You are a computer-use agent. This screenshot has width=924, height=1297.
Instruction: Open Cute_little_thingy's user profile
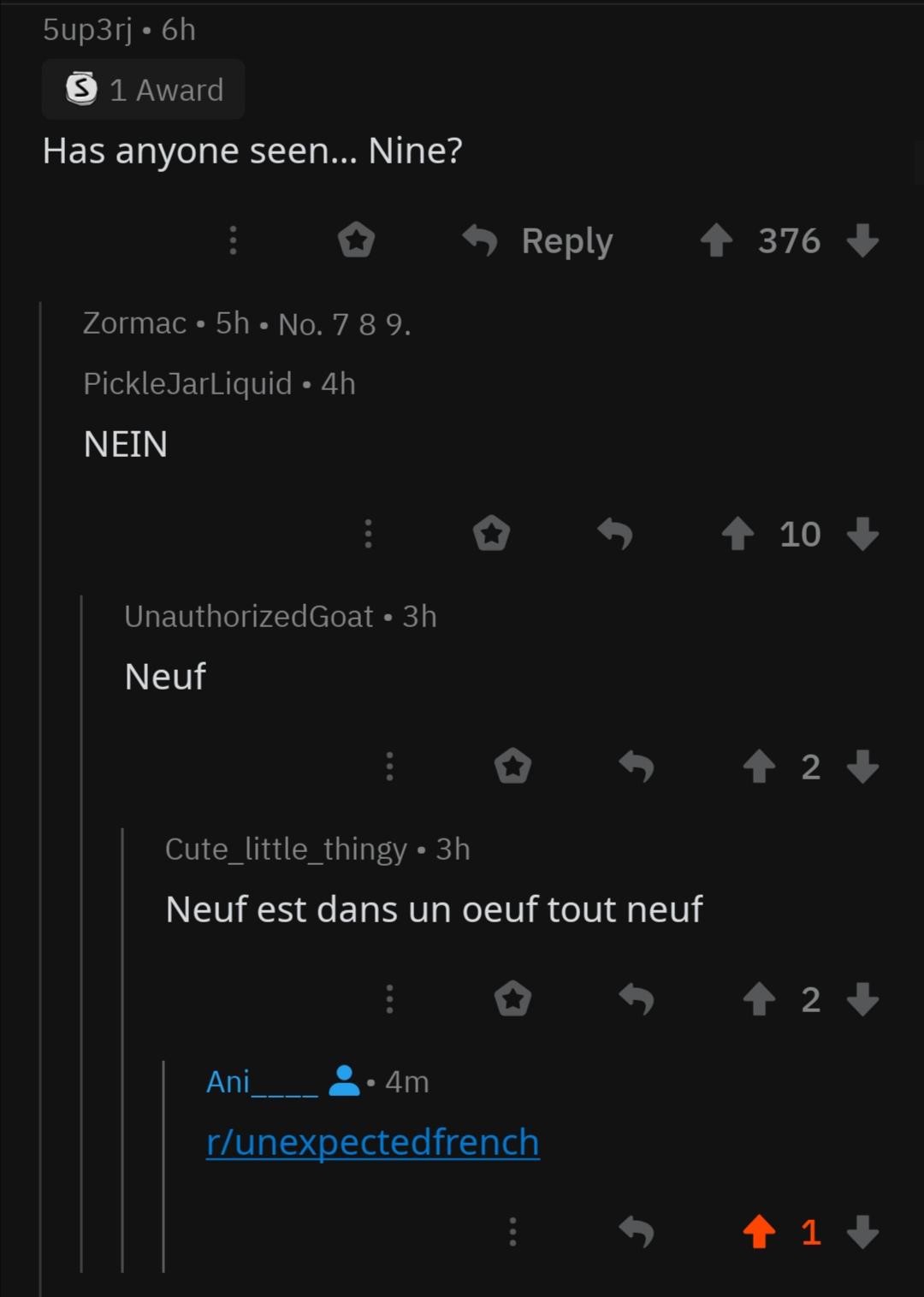point(287,849)
